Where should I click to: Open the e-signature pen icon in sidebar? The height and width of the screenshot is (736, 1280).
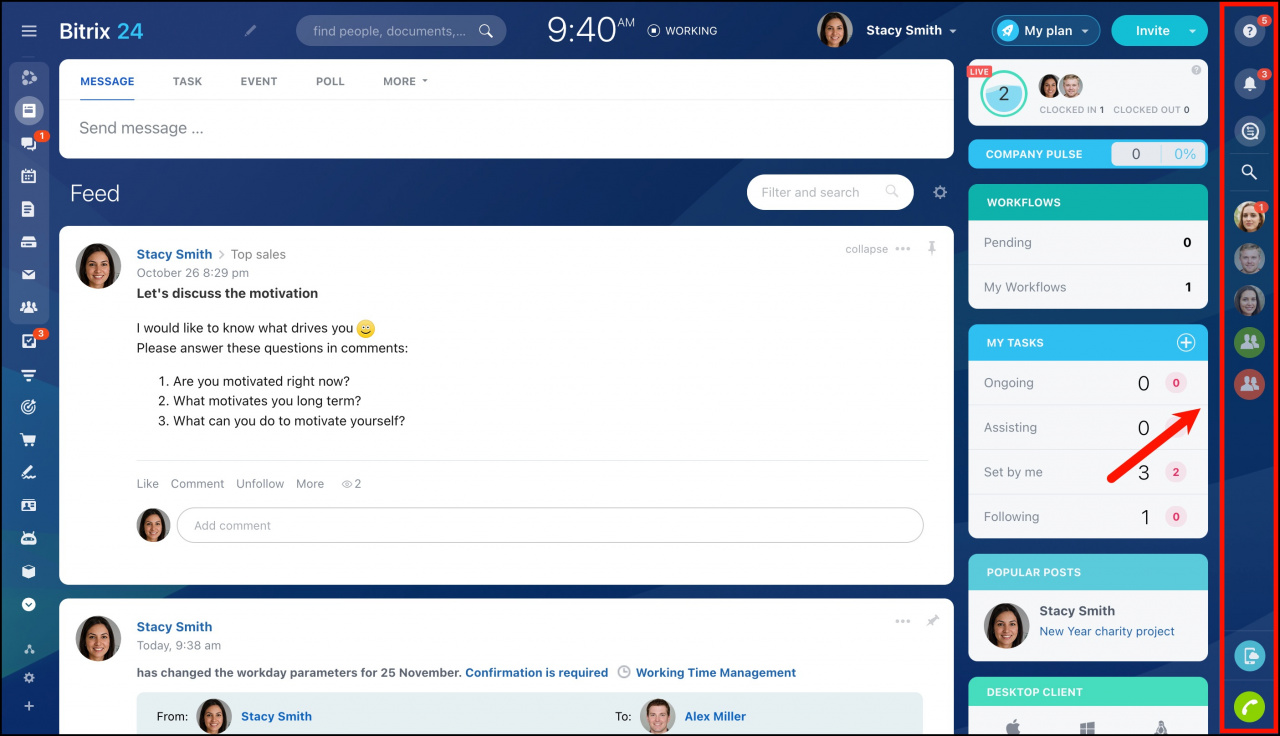28,473
